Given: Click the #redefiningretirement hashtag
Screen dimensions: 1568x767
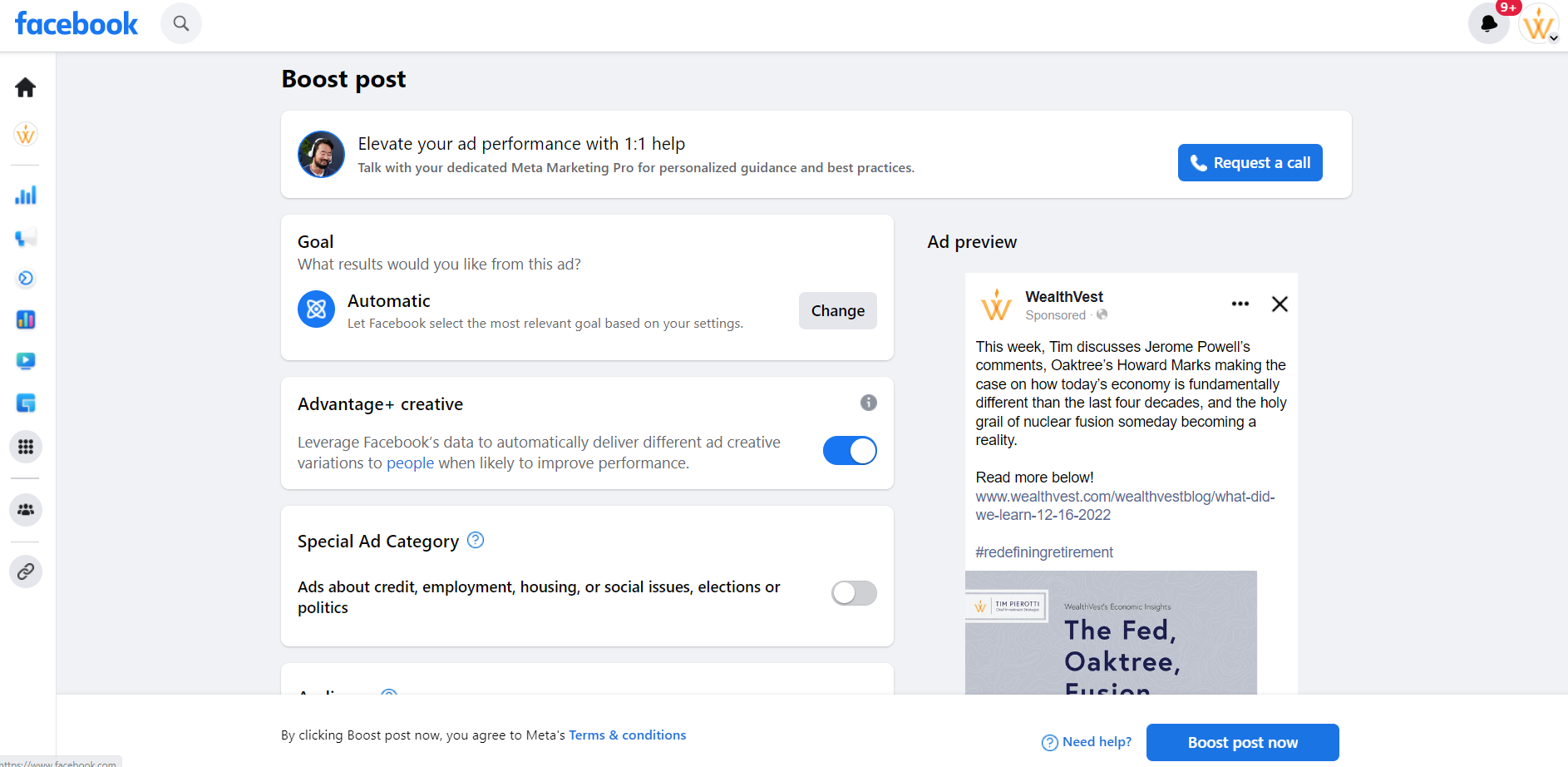Looking at the screenshot, I should click(1043, 552).
